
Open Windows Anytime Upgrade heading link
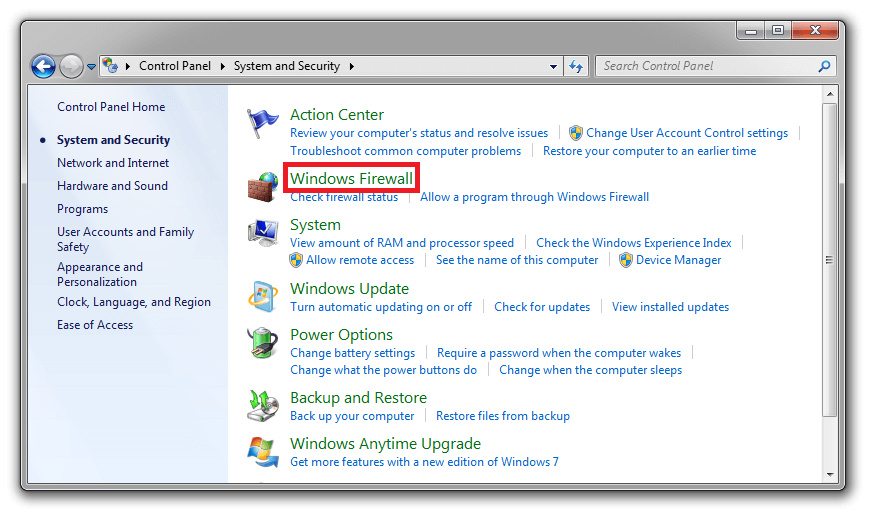click(385, 444)
